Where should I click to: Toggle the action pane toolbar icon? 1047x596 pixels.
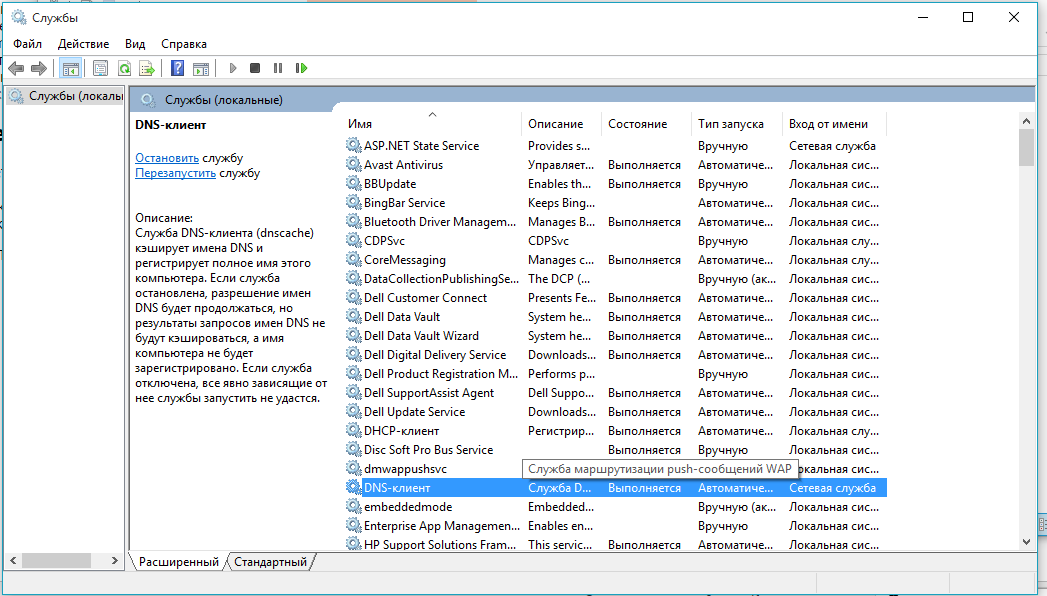click(201, 68)
